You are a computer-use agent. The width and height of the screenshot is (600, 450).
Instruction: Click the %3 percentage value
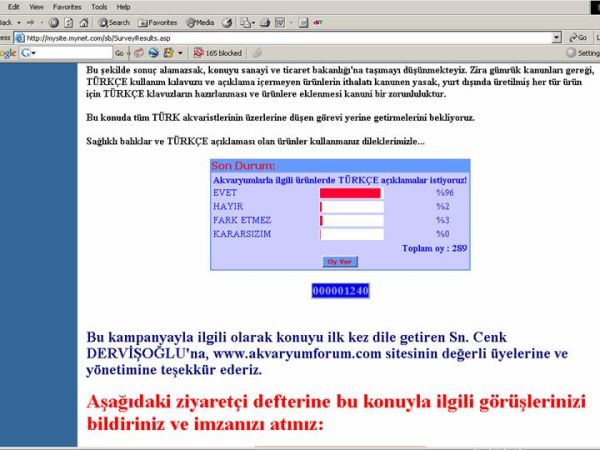(443, 220)
